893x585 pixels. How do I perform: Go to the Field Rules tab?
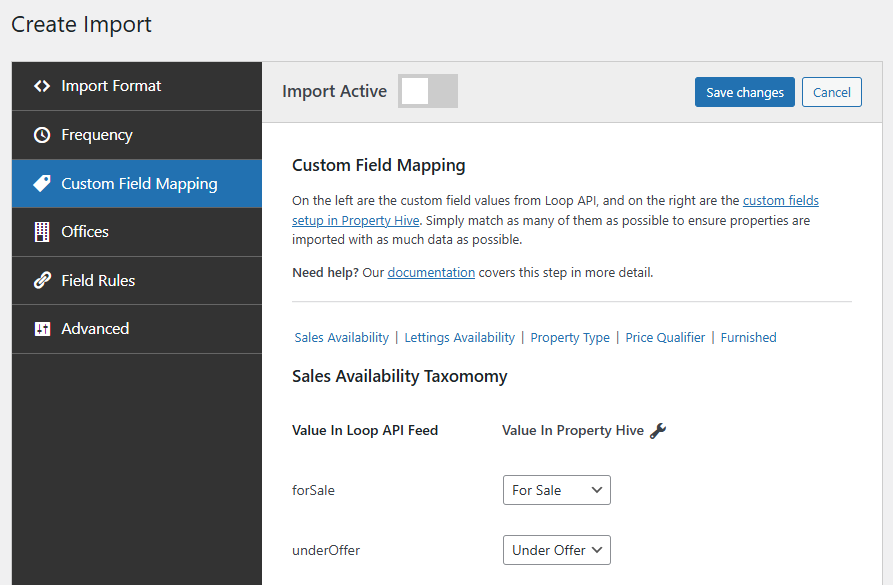pyautogui.click(x=98, y=281)
